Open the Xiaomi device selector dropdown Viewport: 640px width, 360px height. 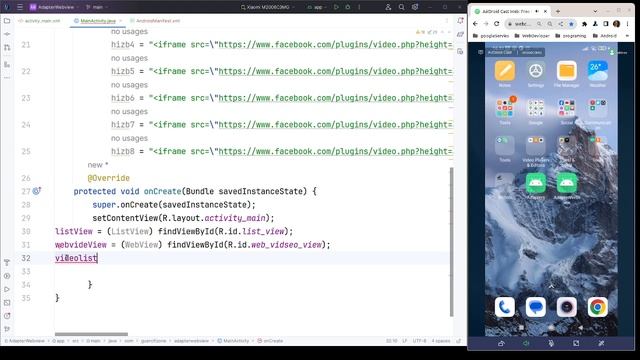coord(268,7)
